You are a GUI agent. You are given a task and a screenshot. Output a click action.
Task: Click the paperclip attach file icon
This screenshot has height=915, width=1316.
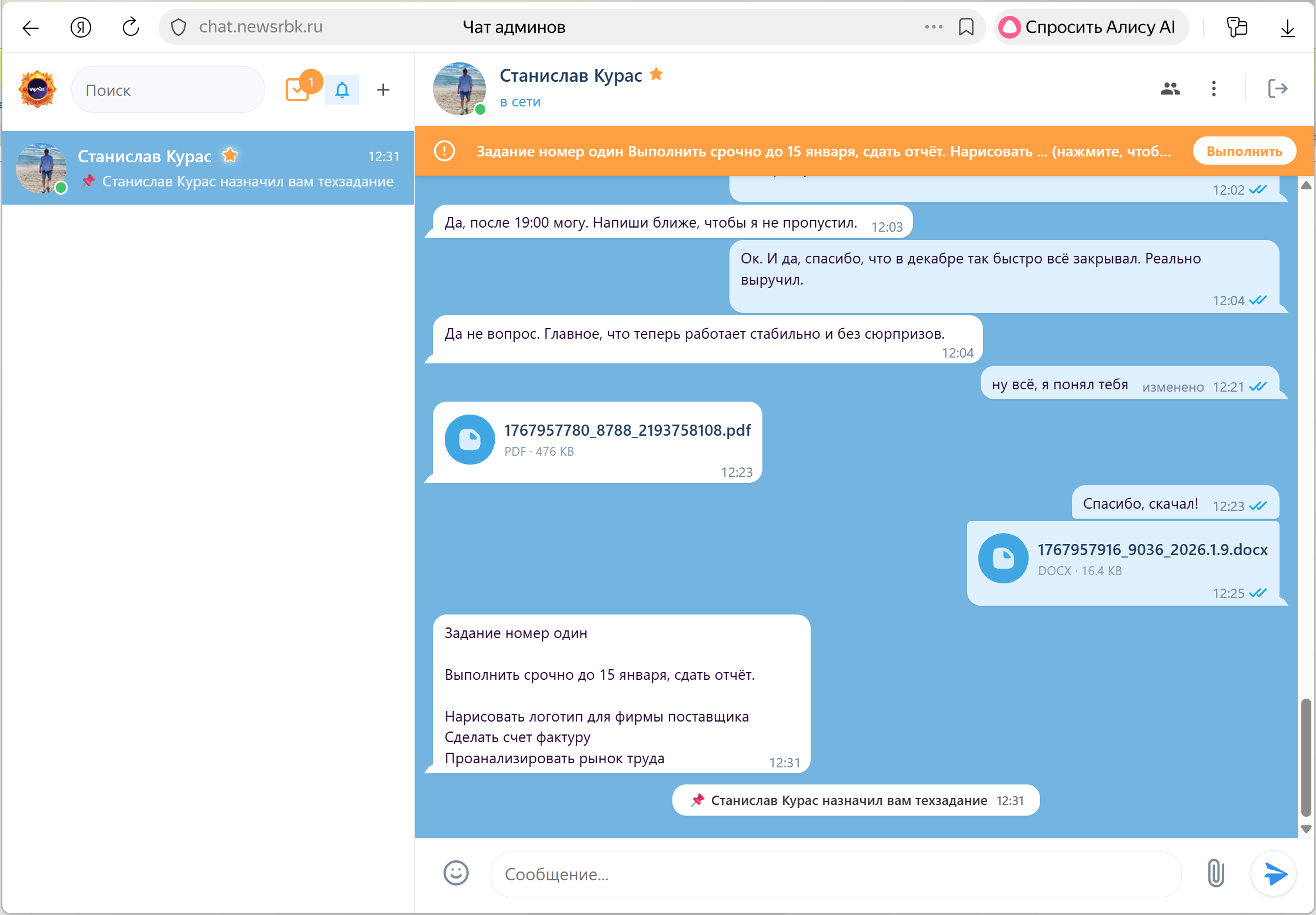coord(1215,873)
